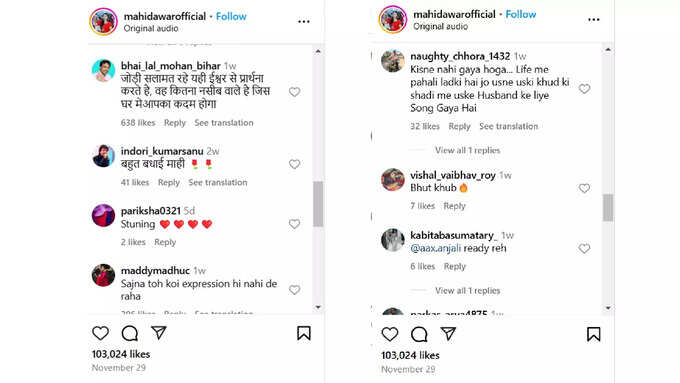
Task: Save the post with right bookmark icon
Action: (593, 334)
